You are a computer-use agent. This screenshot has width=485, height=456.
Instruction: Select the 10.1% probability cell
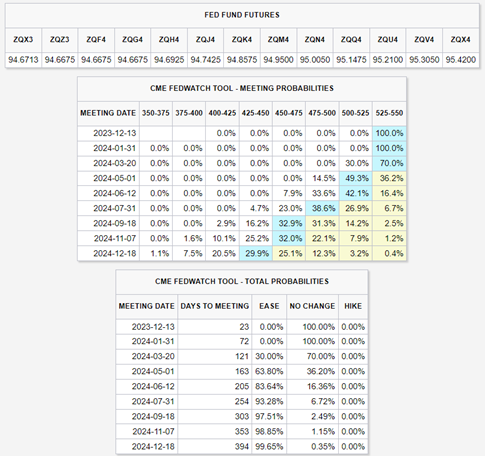click(x=222, y=238)
